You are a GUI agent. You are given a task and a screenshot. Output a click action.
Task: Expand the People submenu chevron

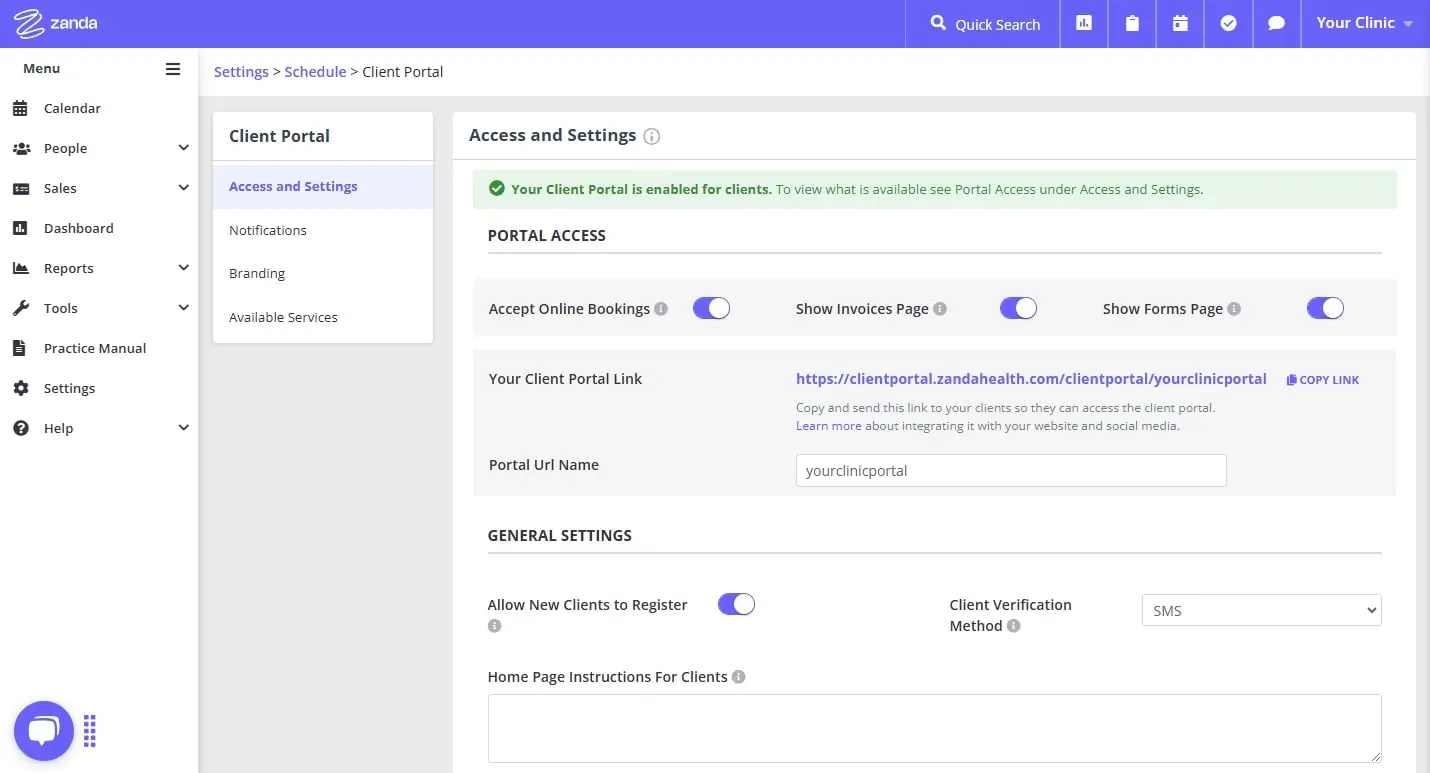[183, 148]
